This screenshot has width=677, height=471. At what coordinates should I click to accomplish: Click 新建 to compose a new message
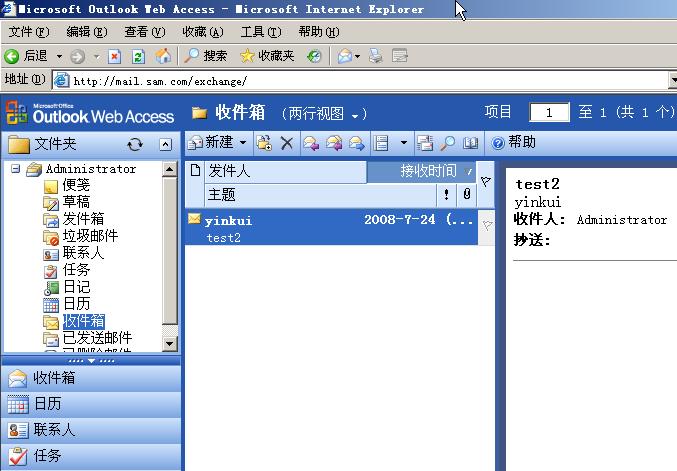click(211, 142)
